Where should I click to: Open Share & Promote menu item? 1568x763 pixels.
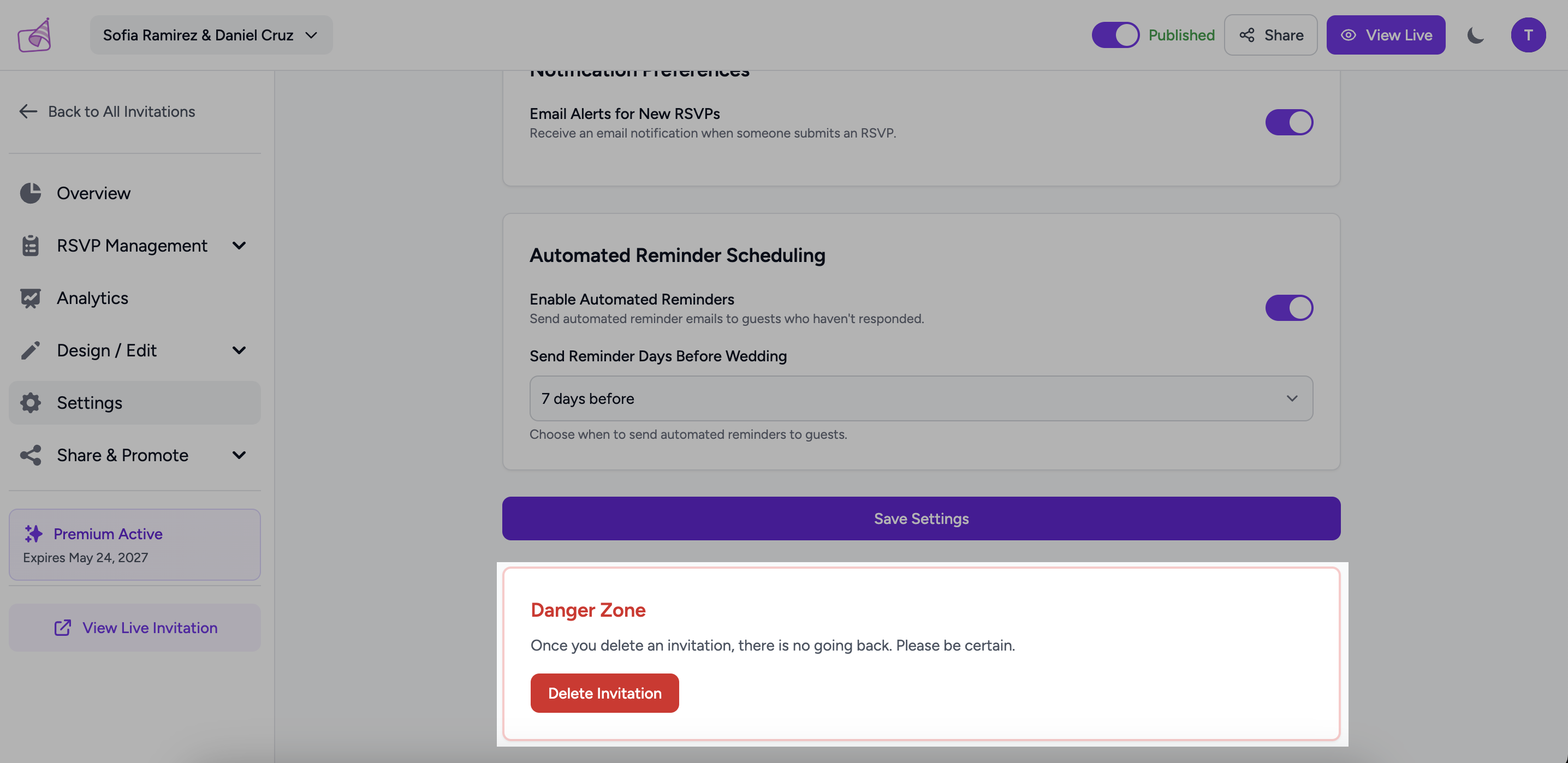[134, 455]
